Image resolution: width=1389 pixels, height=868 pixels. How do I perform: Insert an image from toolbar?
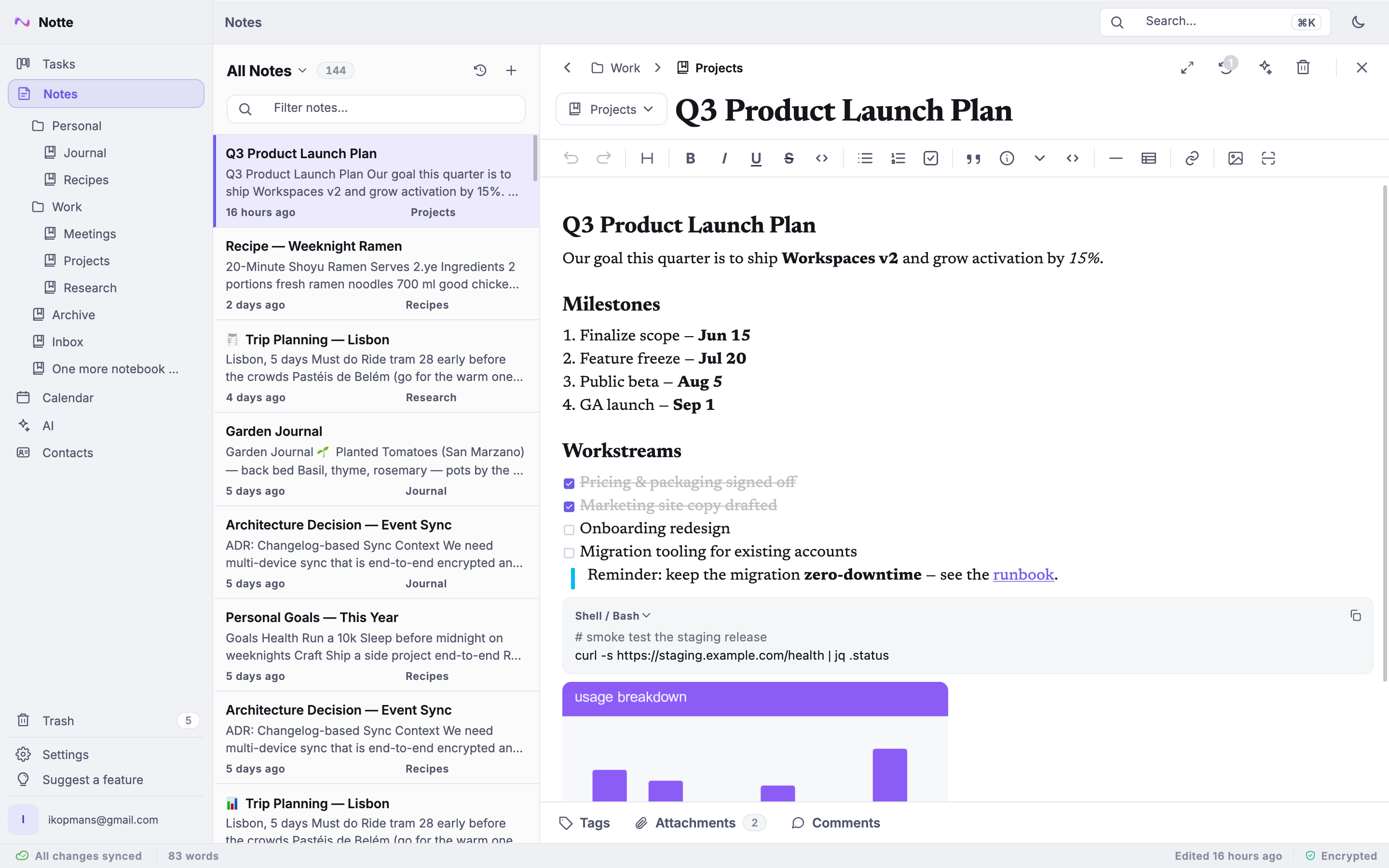click(1235, 158)
